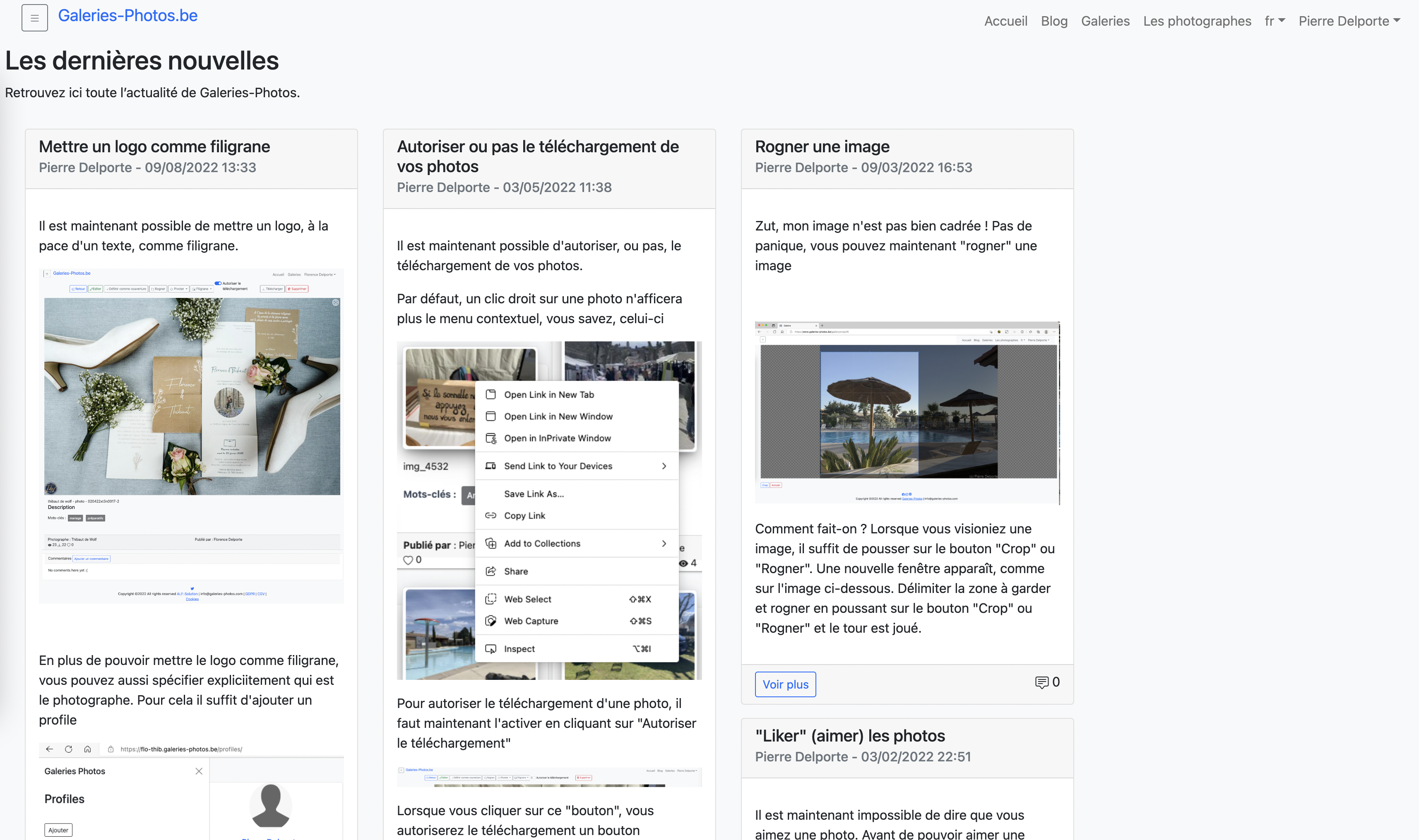The width and height of the screenshot is (1419, 840).
Task: Click "Save Link As..." in the pictured menu
Action: 534,494
